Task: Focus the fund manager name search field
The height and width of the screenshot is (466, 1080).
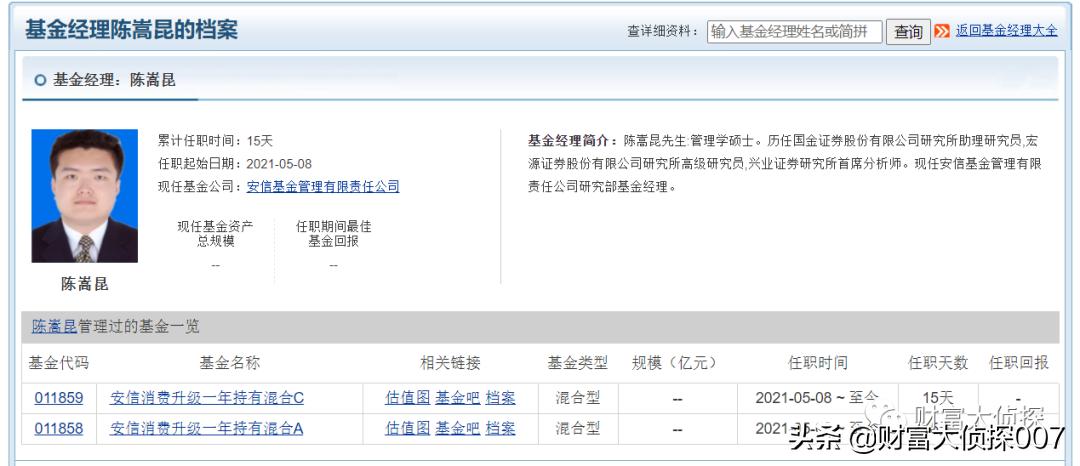Action: point(794,32)
